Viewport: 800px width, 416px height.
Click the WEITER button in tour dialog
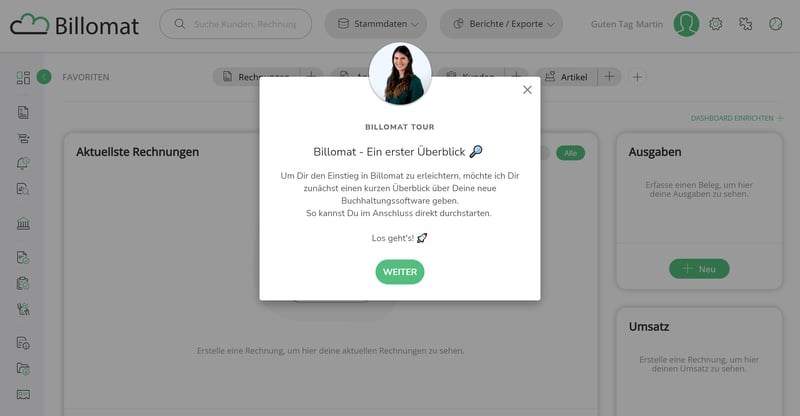399,272
